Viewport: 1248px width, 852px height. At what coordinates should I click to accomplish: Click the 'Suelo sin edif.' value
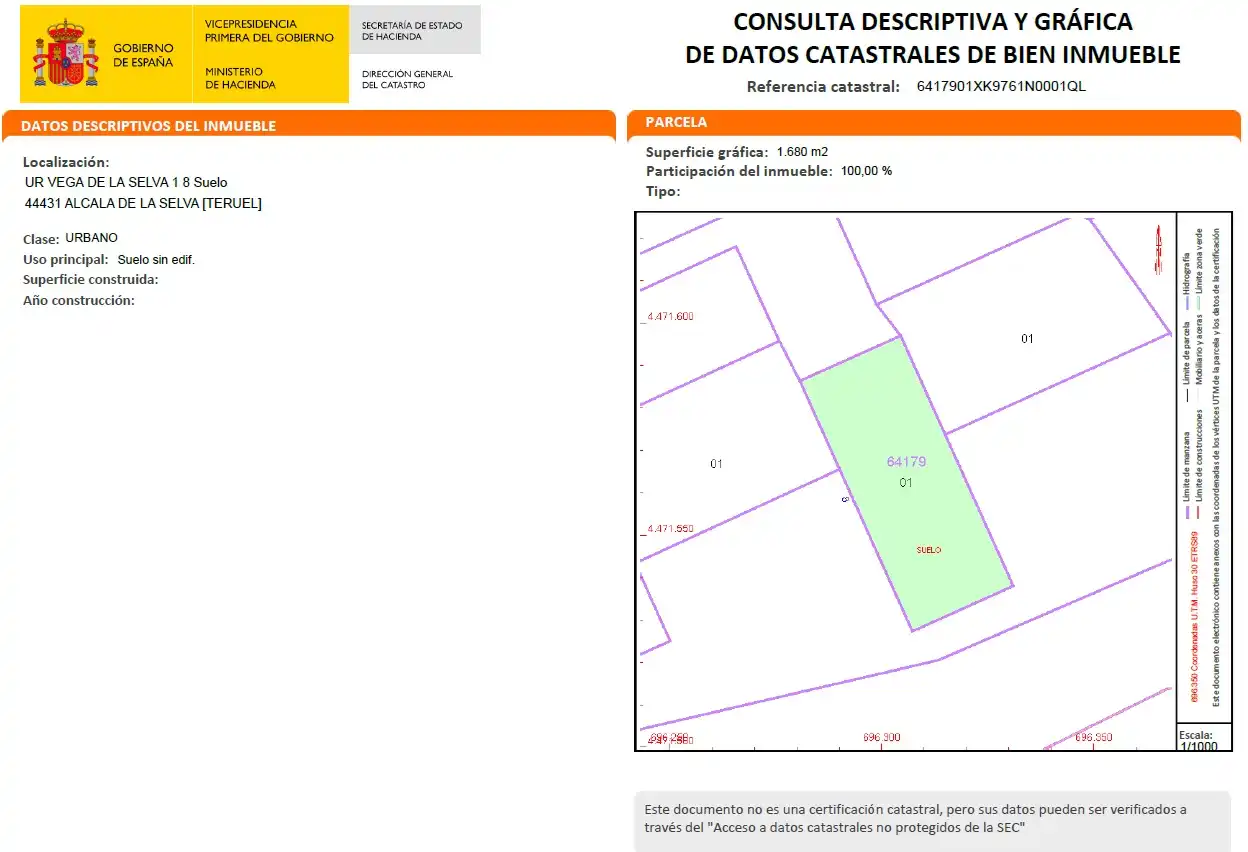pyautogui.click(x=156, y=260)
